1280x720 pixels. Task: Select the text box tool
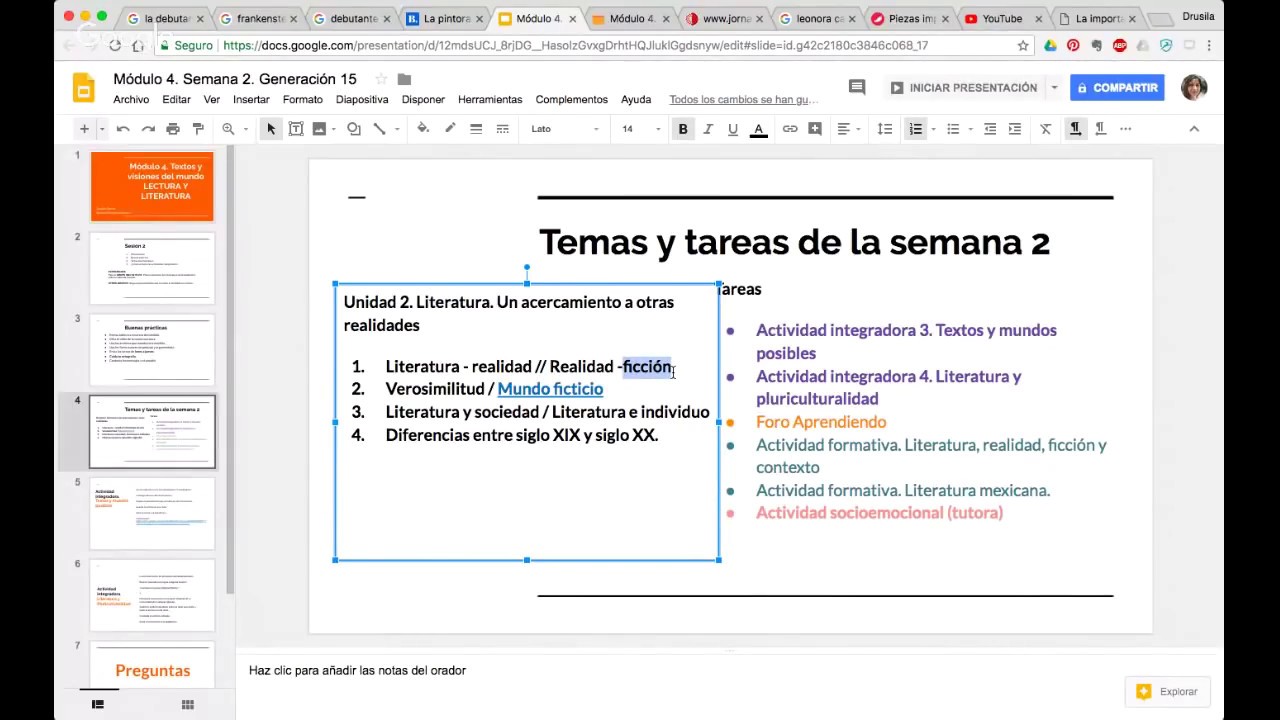pos(296,129)
